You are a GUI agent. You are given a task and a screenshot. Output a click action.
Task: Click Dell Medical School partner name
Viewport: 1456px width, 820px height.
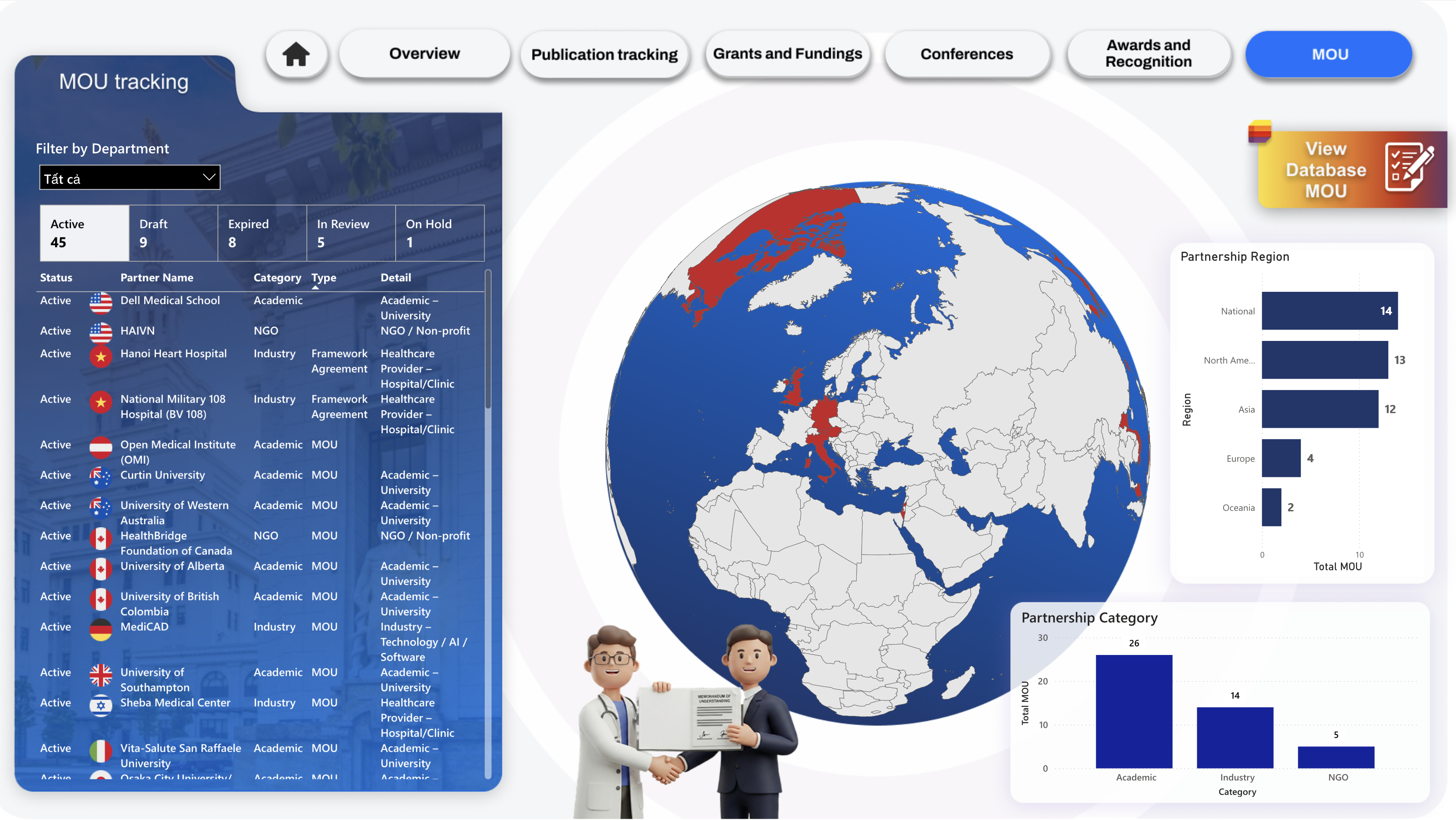[170, 300]
